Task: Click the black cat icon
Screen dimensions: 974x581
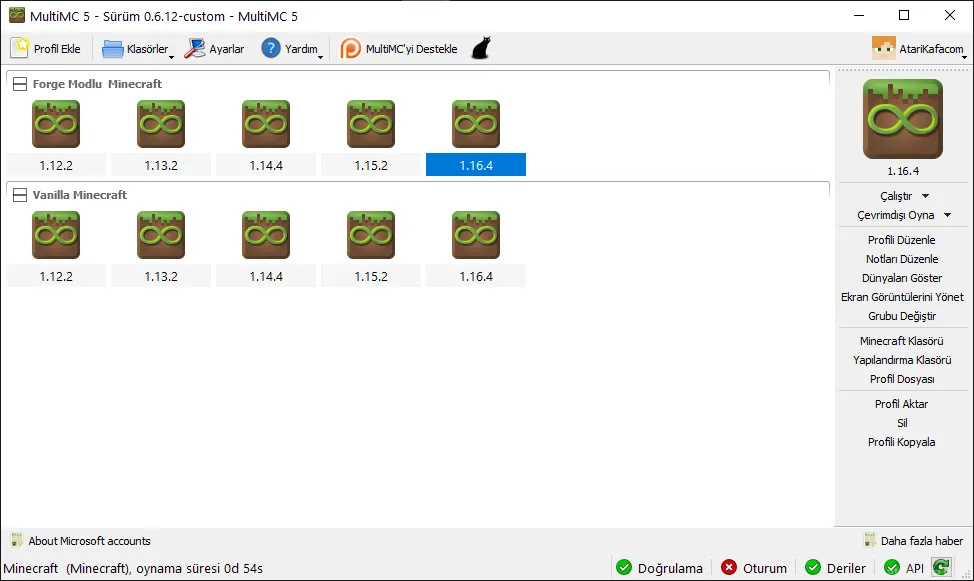Action: pyautogui.click(x=481, y=48)
